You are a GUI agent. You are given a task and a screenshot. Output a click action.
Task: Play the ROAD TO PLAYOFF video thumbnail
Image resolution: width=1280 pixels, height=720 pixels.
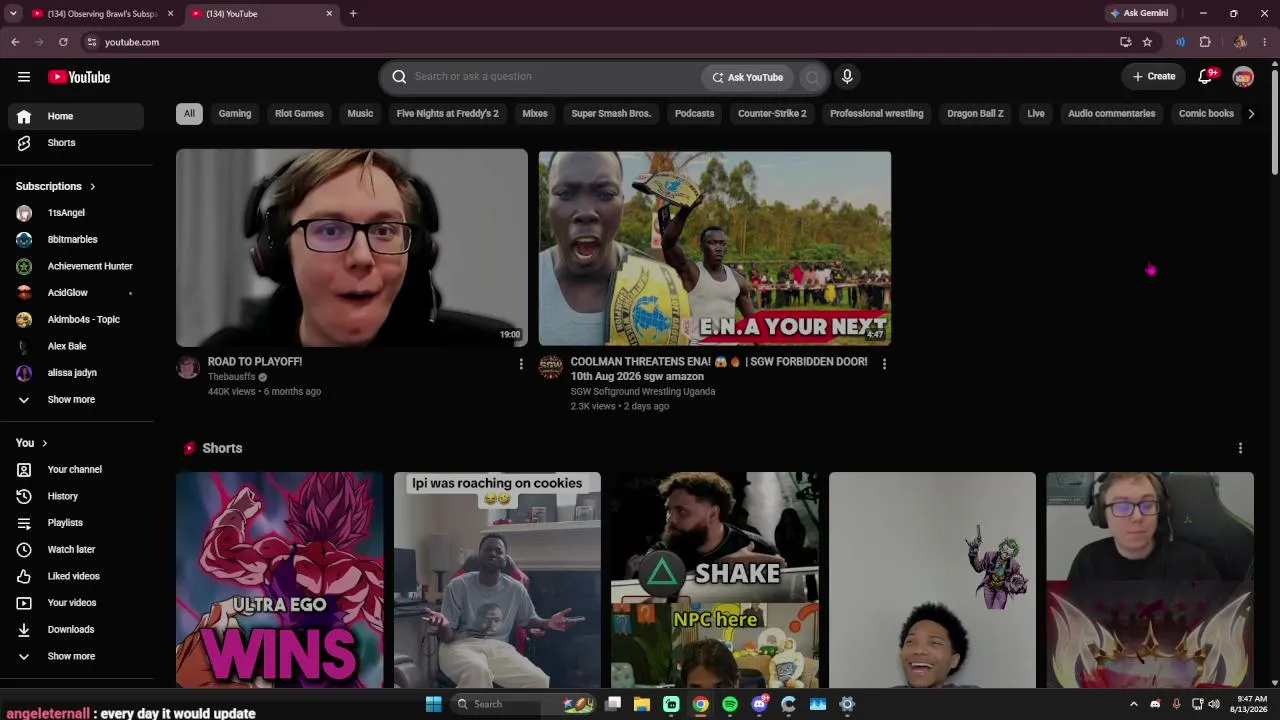pyautogui.click(x=352, y=248)
